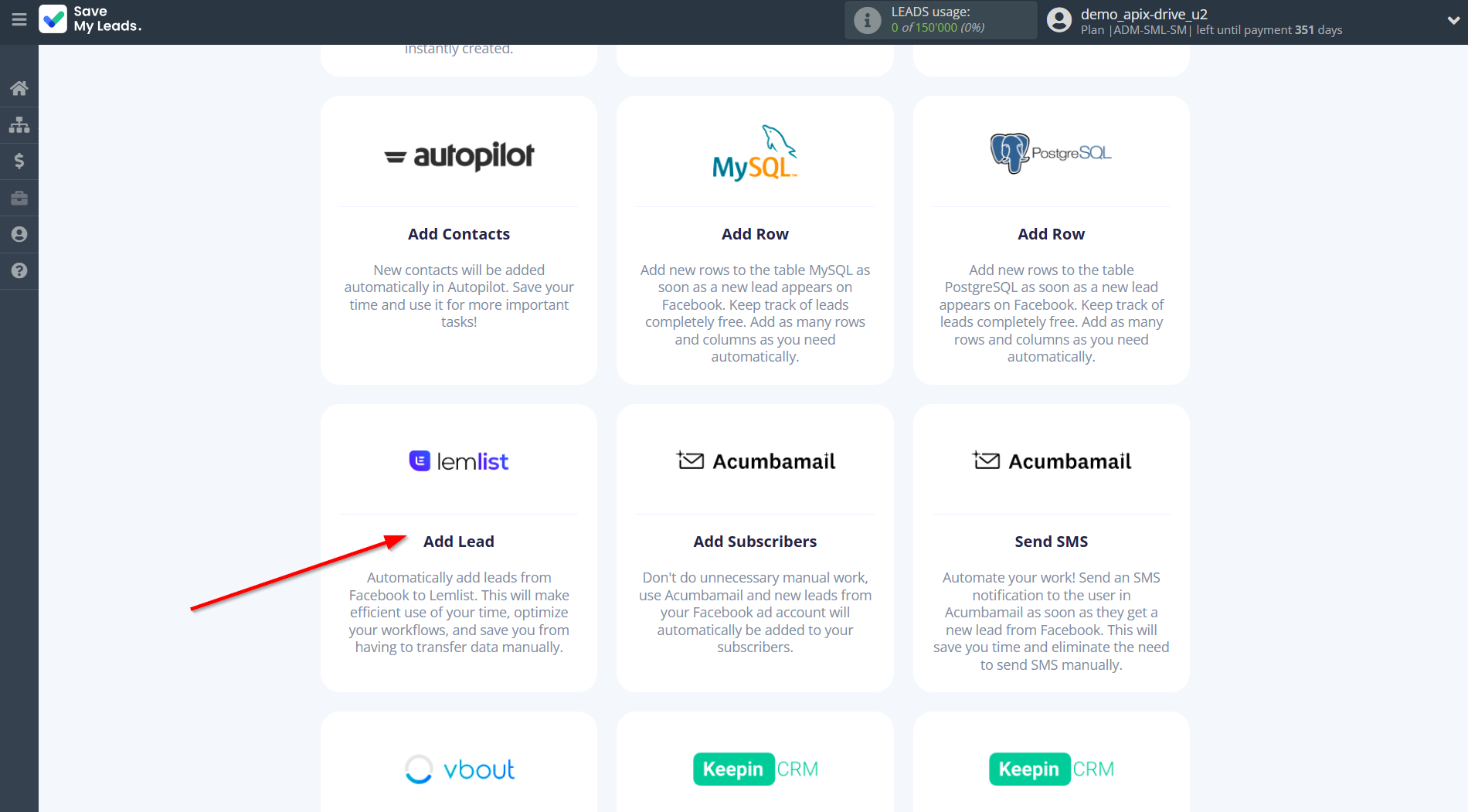
Task: Click the MySQL logo thumbnail
Action: 754,153
